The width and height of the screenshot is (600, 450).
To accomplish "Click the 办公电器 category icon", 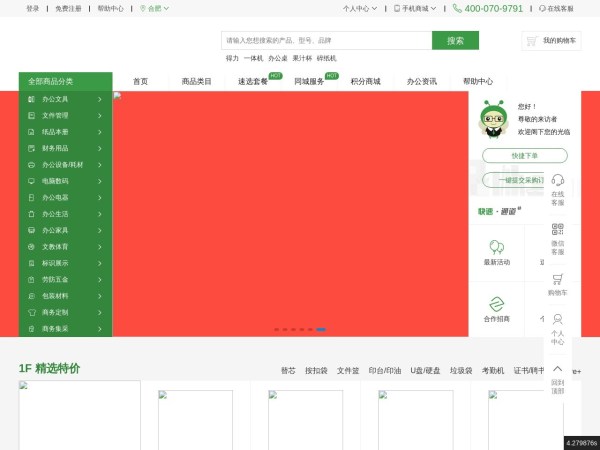I will [31, 197].
